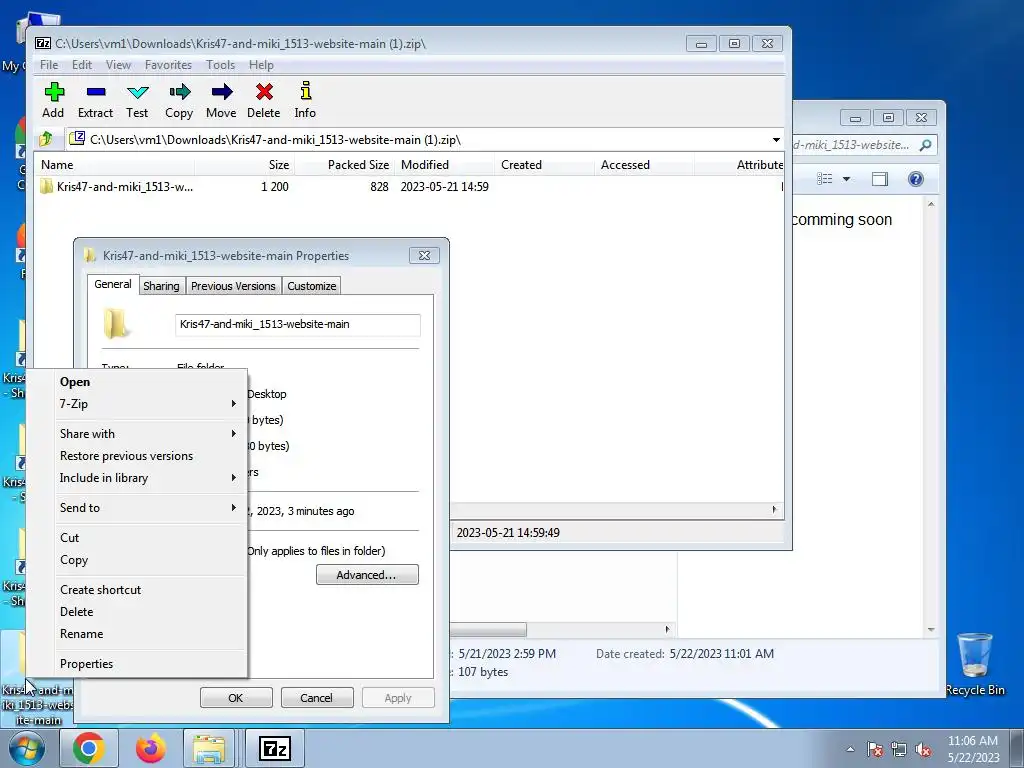Click the Explorer horizontal scrollbar thumb
Screen dimensions: 1024x768
[488, 630]
